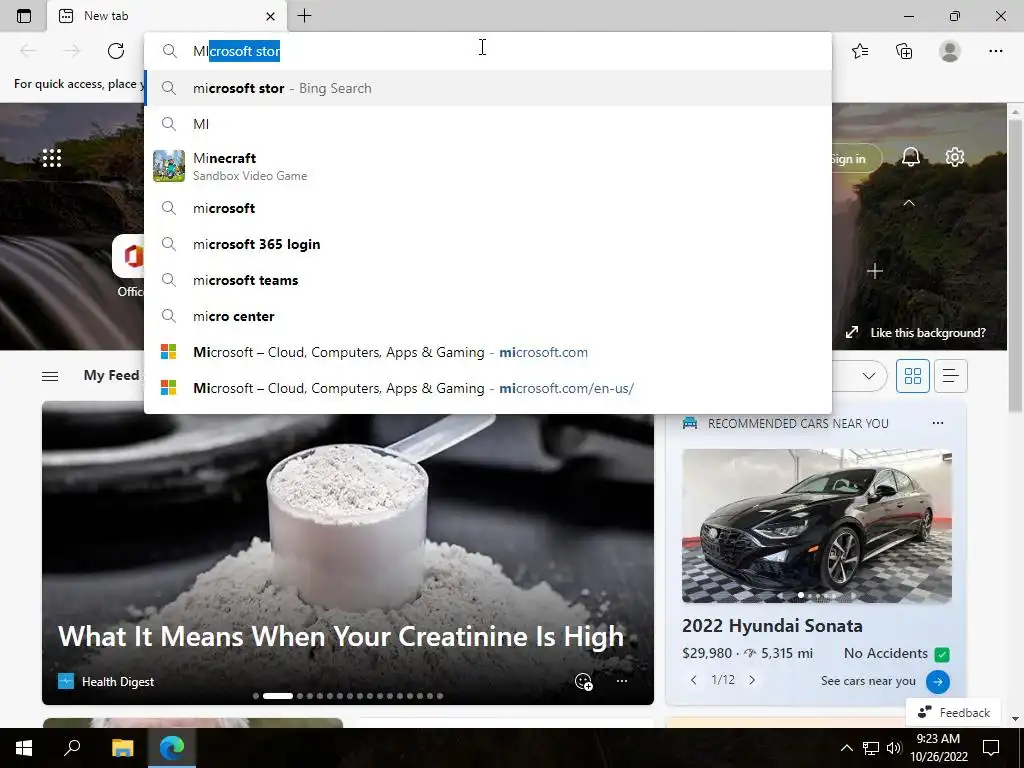Click the Edge taskbar icon

click(x=172, y=748)
